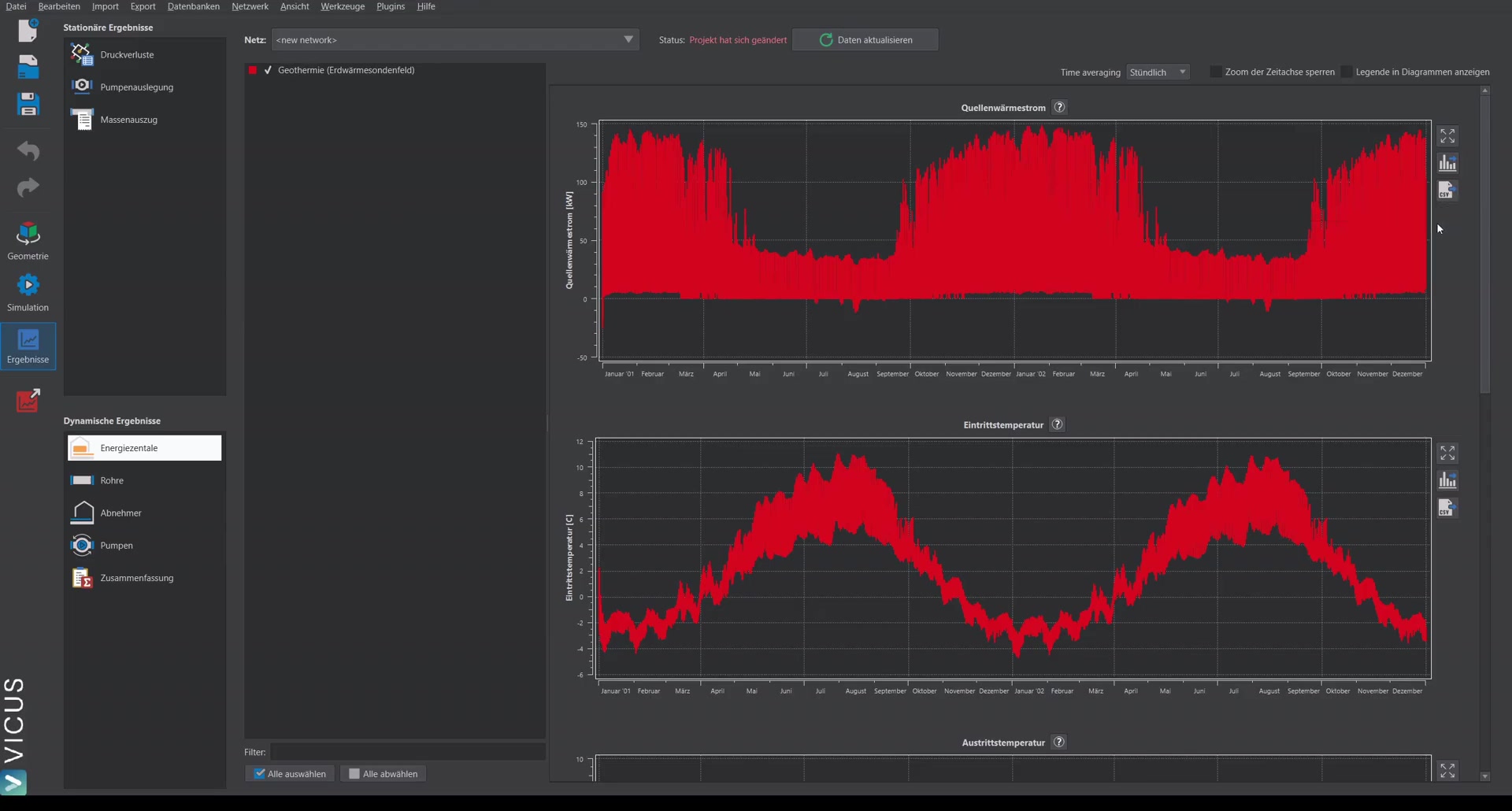Image resolution: width=1512 pixels, height=811 pixels.
Task: Switch to Geometrie view
Action: (x=28, y=241)
